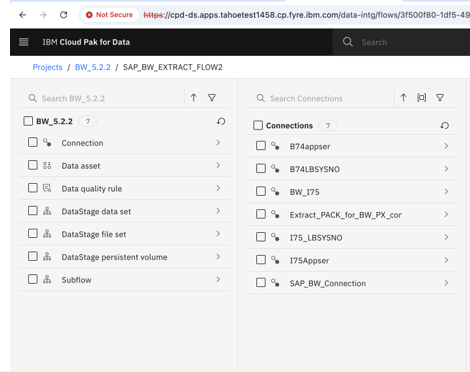The image size is (470, 372).
Task: Open filter in Connections panel
Action: pos(440,98)
